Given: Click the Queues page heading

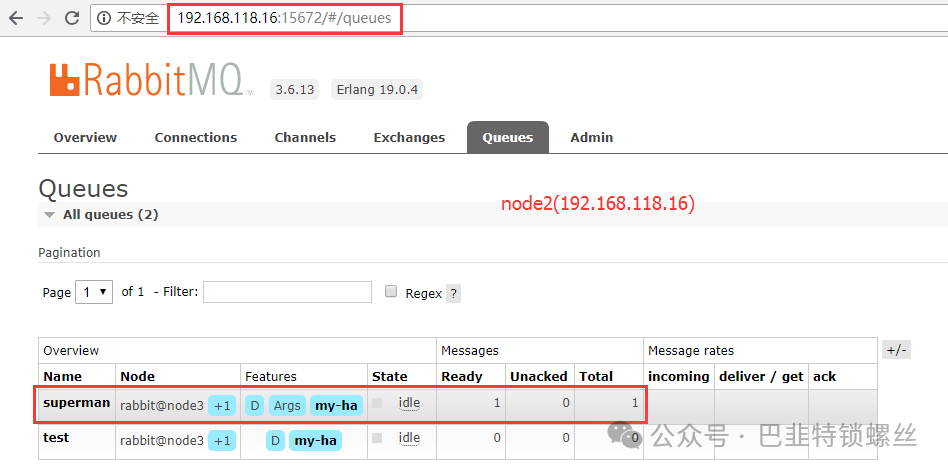Looking at the screenshot, I should 83,189.
